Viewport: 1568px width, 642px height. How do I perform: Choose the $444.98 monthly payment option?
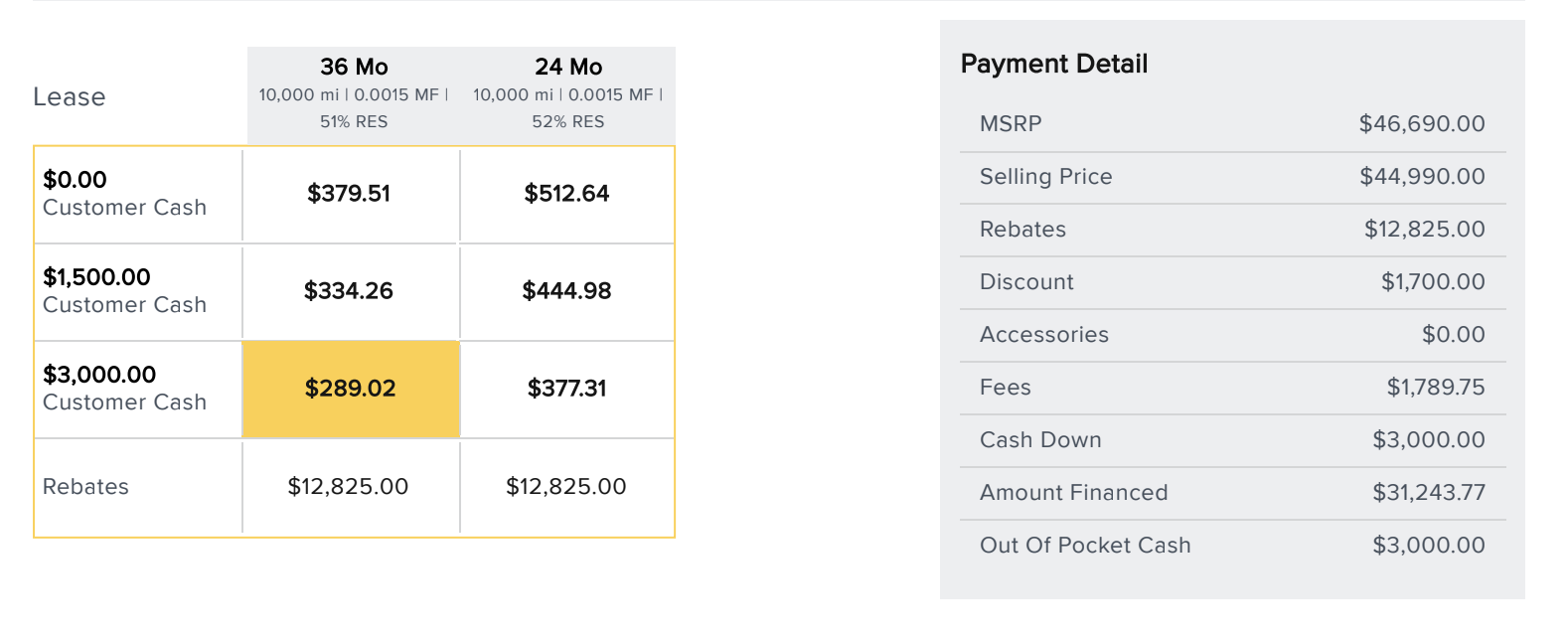[x=567, y=292]
